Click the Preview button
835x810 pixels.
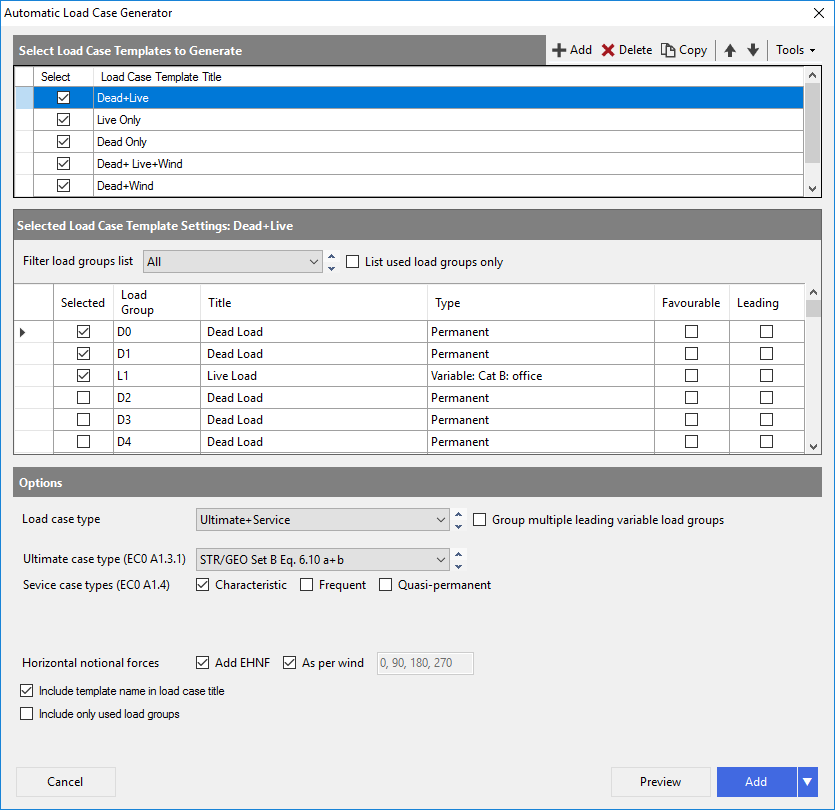[660, 782]
